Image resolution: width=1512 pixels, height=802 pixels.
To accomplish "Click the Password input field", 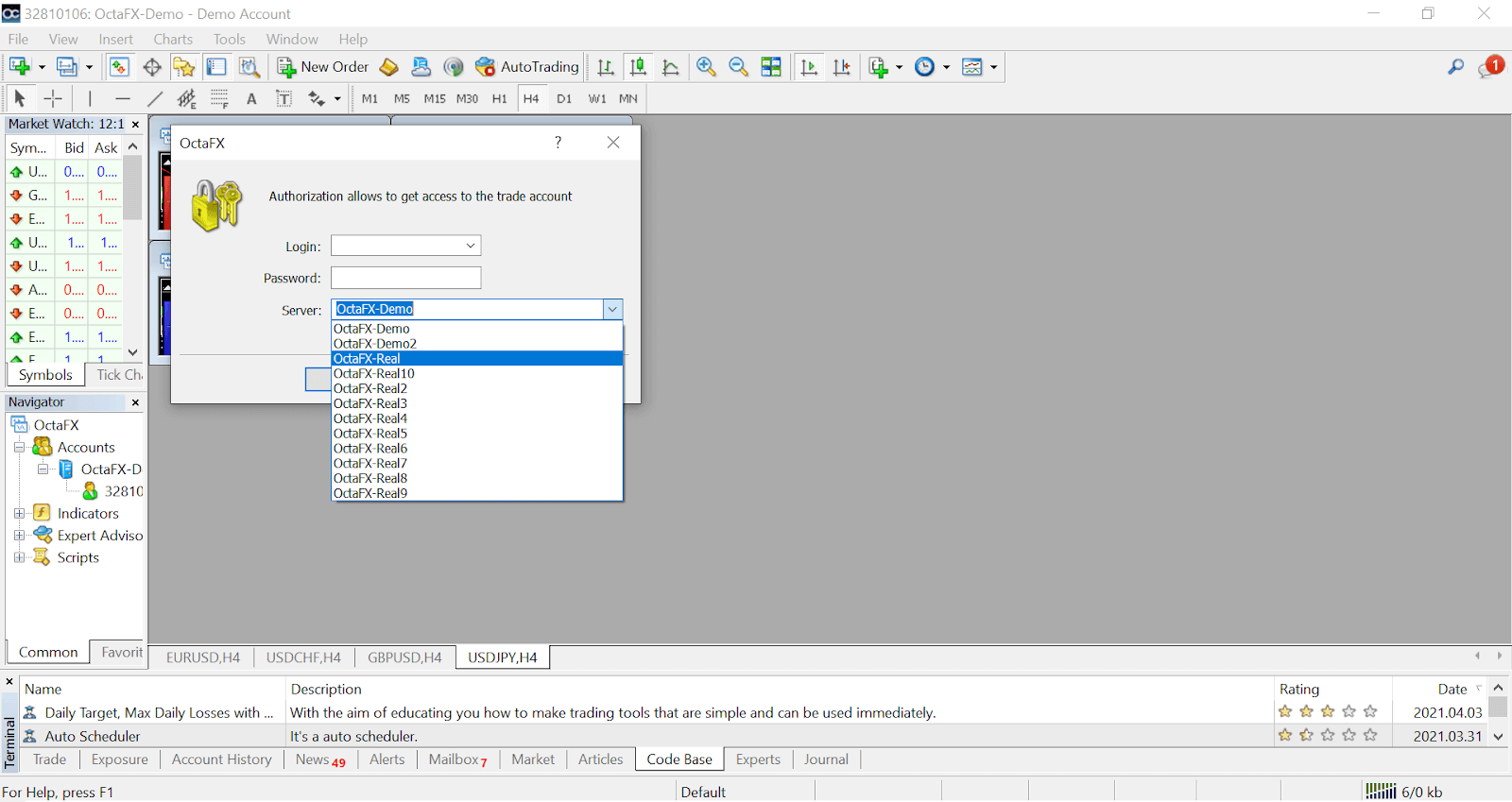I will tap(405, 278).
